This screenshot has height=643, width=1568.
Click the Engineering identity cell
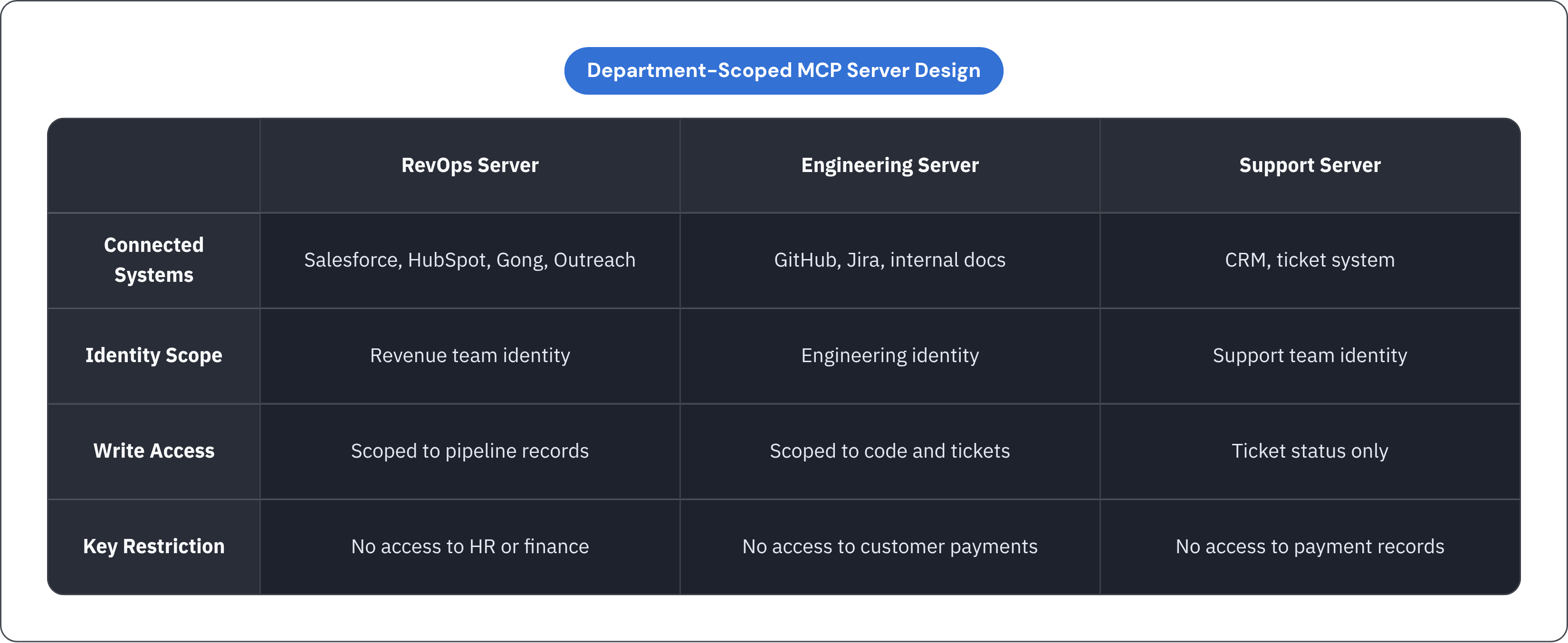(890, 355)
